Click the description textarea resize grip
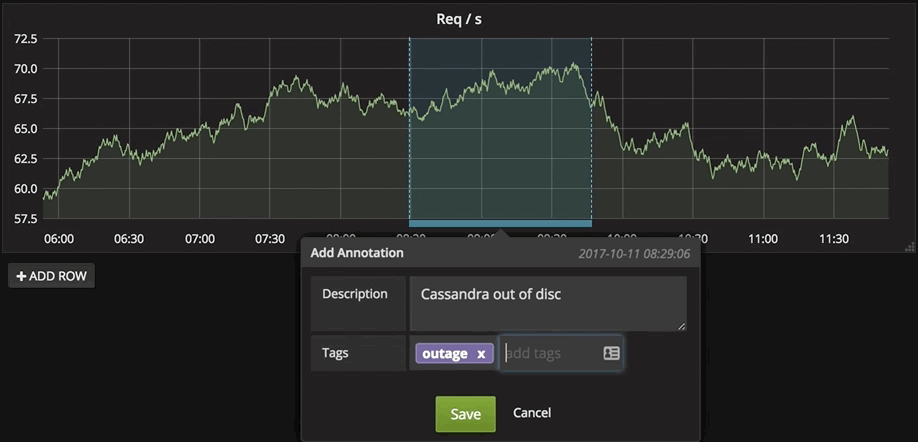 coord(681,325)
